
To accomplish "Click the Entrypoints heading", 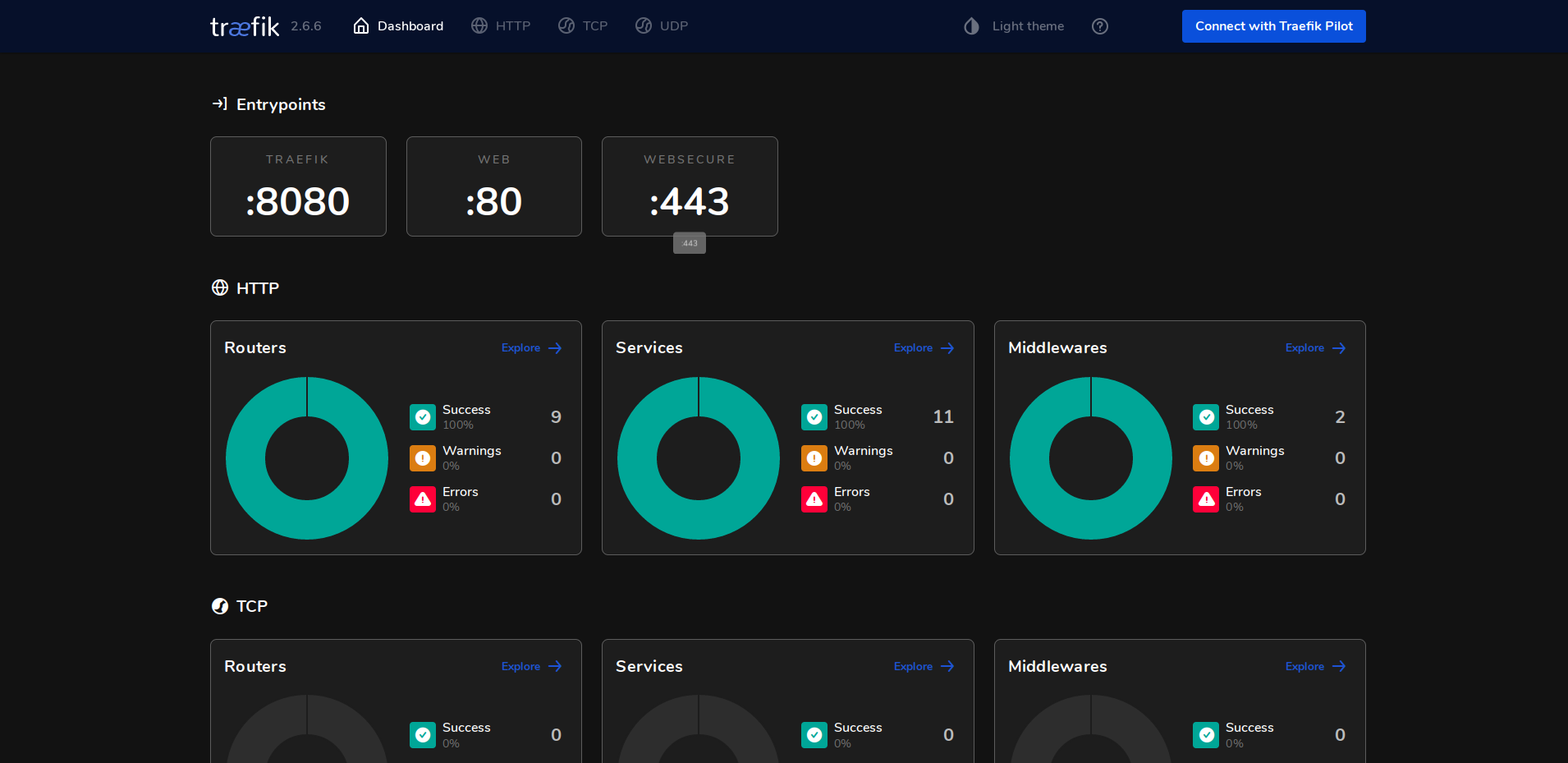I will point(281,104).
